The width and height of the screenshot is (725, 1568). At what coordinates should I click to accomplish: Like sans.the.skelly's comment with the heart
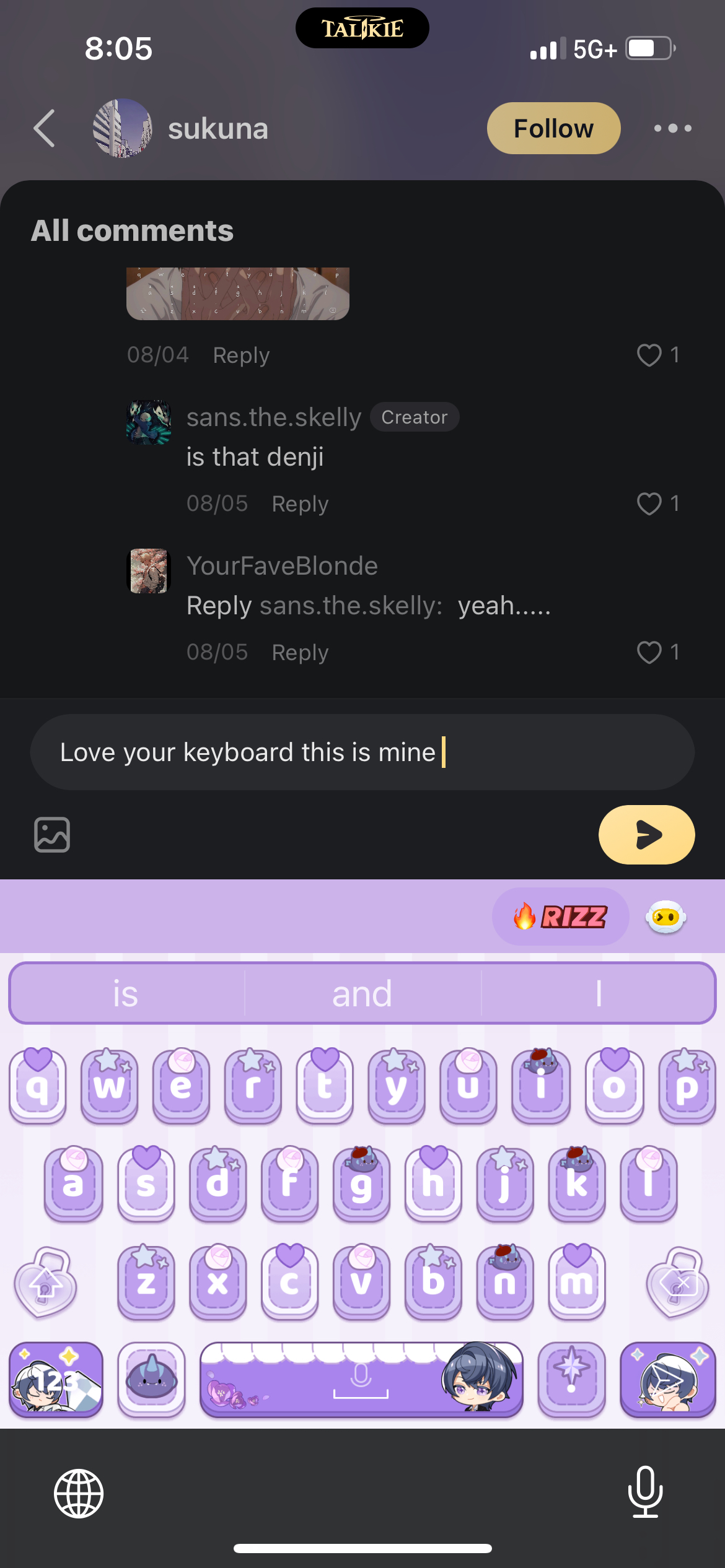(649, 503)
